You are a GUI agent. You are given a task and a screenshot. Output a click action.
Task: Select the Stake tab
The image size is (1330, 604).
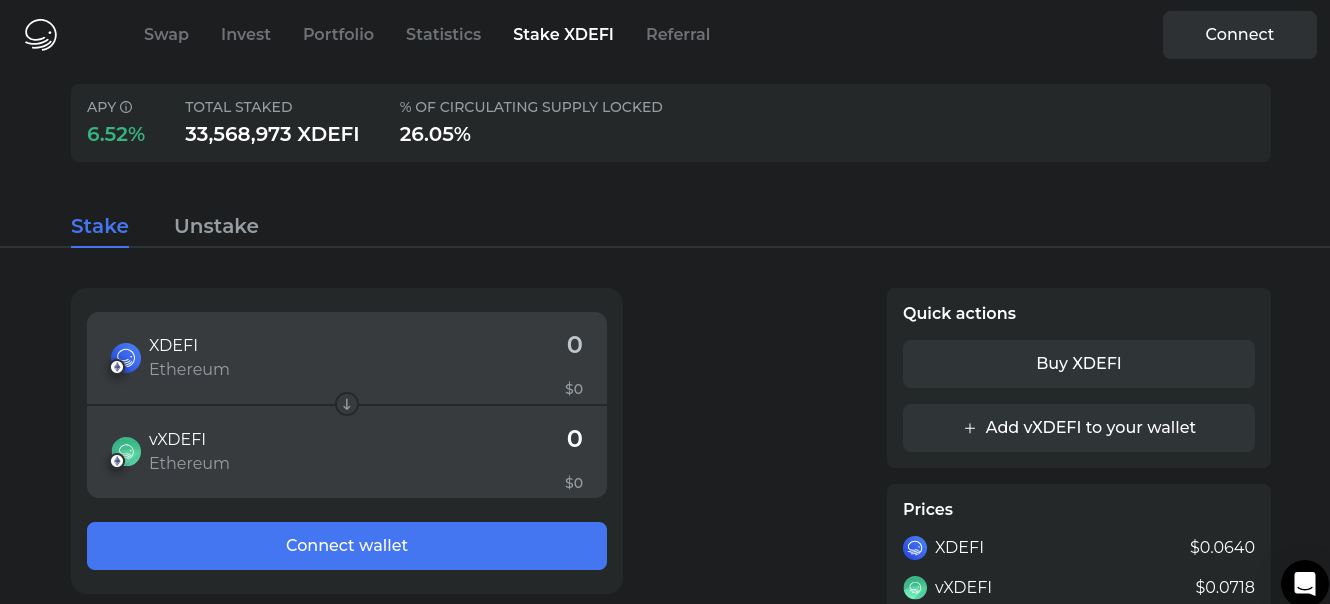(99, 226)
